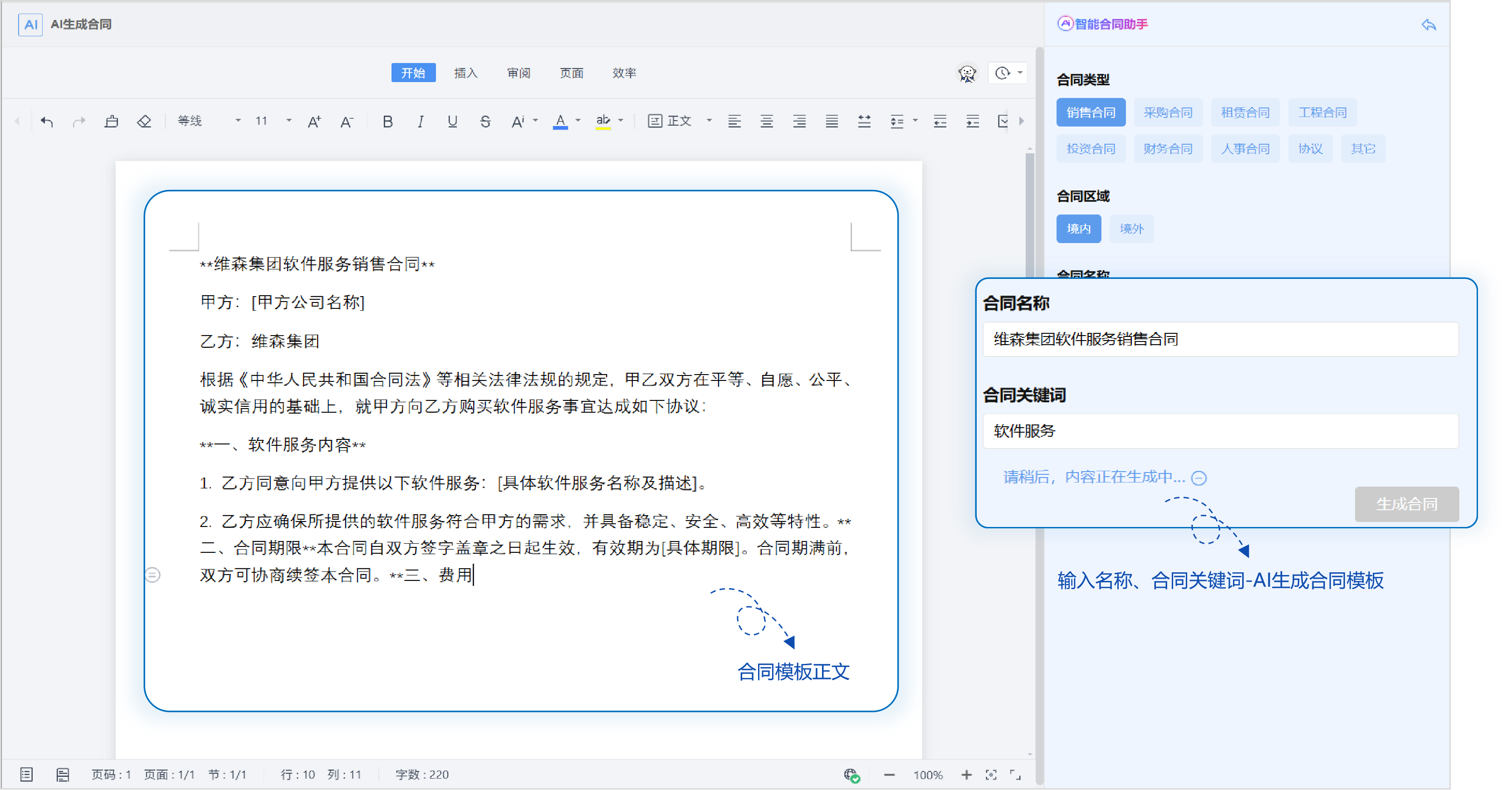Open the 审阅 tab

tap(518, 73)
